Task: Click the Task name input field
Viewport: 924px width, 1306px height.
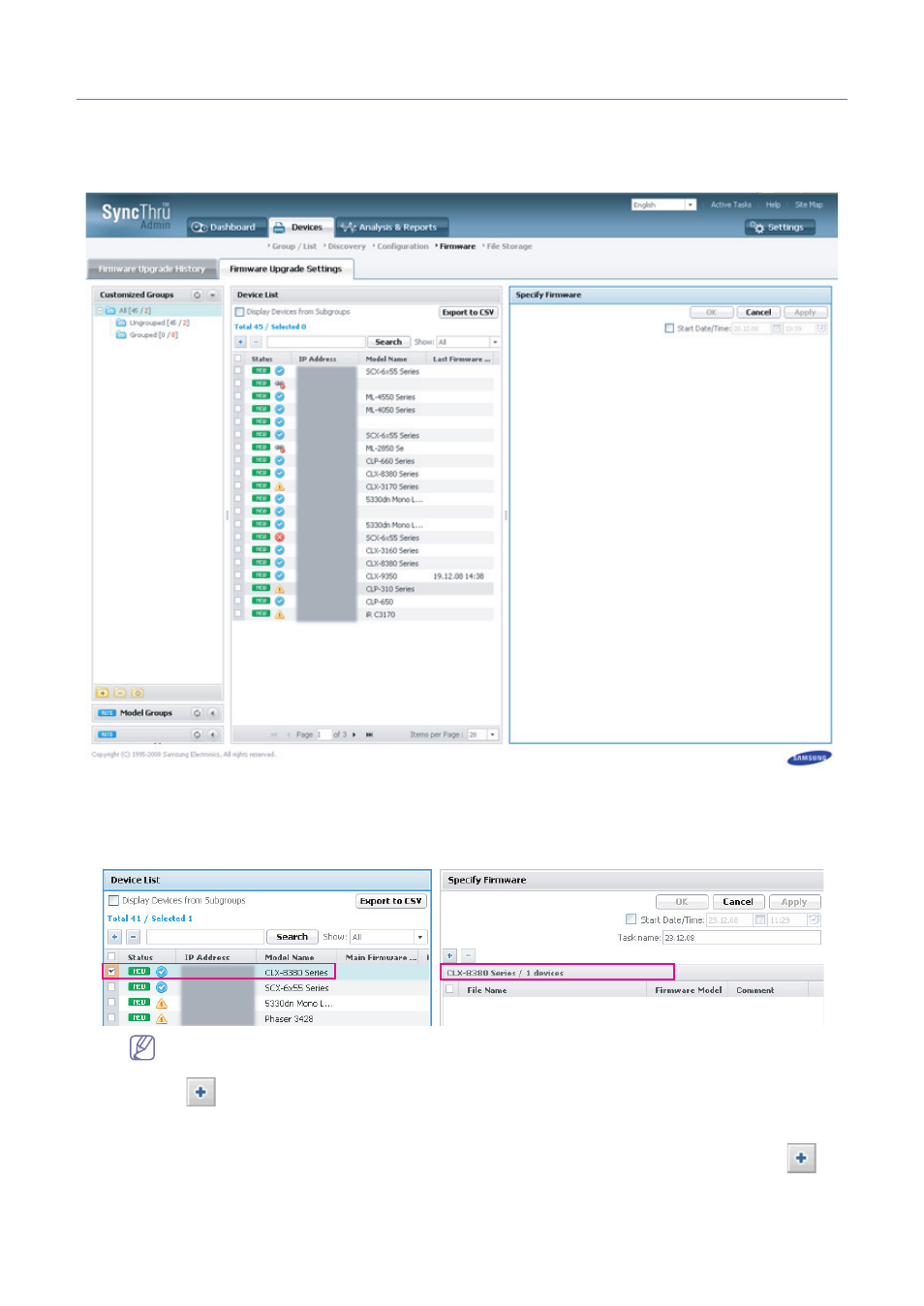Action: point(741,937)
